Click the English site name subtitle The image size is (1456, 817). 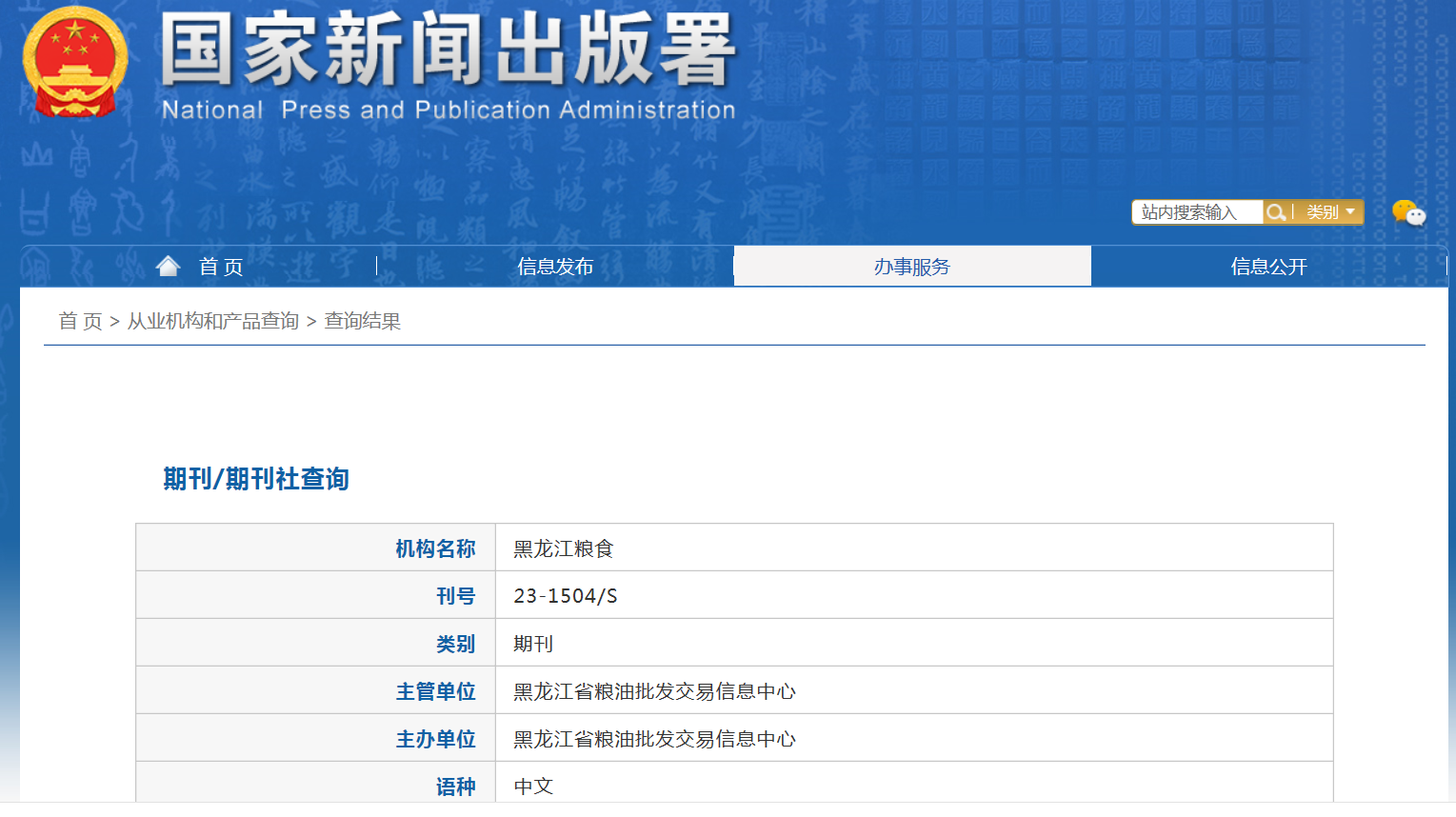(448, 110)
